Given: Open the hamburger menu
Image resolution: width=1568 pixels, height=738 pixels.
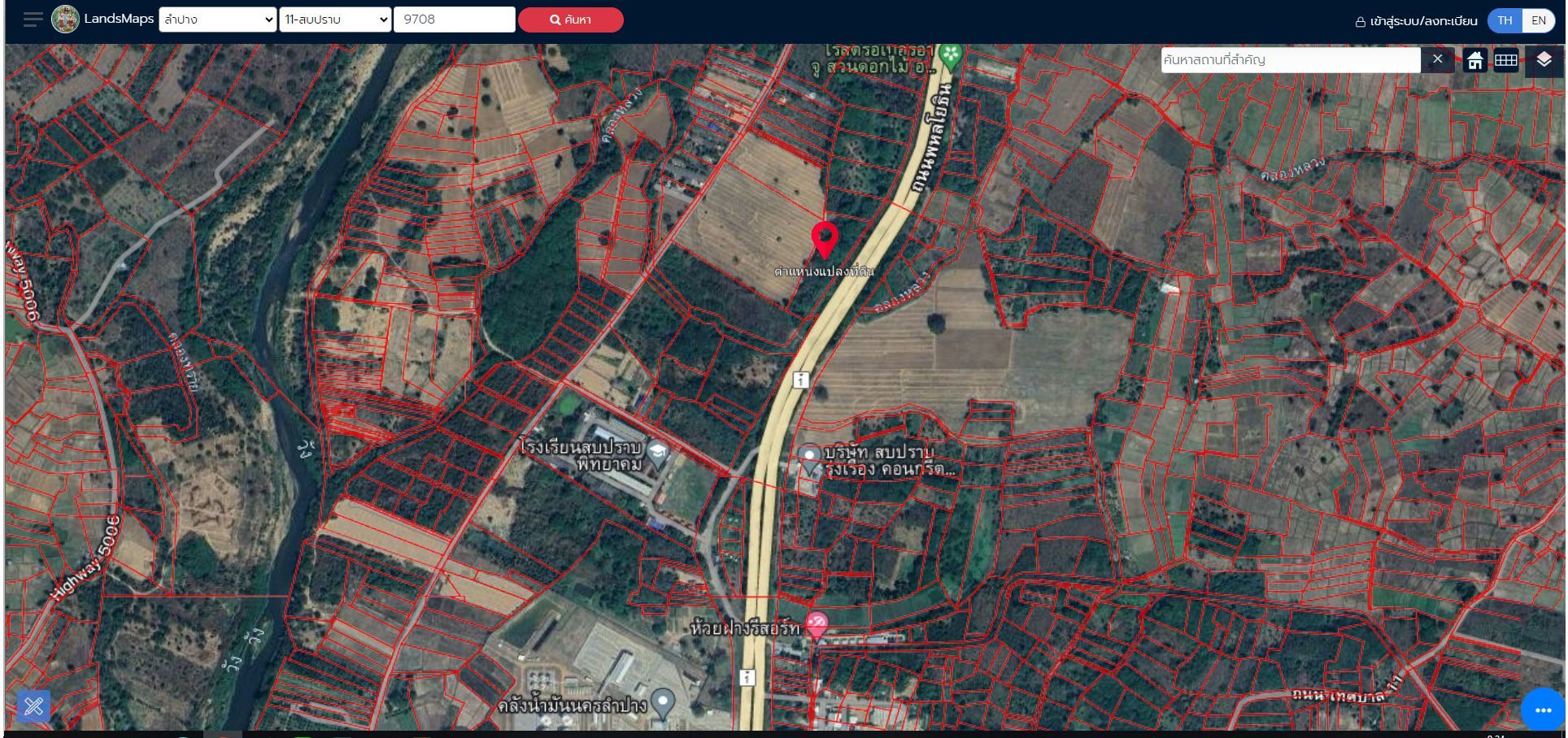Looking at the screenshot, I should pyautogui.click(x=33, y=20).
